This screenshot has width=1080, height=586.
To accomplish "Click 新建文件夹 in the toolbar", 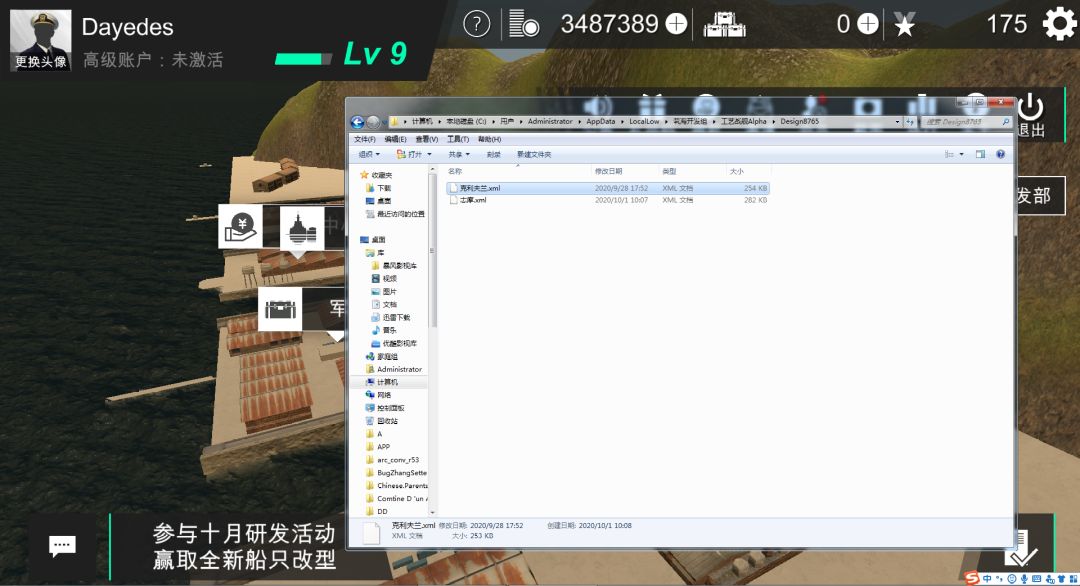I will 534,154.
